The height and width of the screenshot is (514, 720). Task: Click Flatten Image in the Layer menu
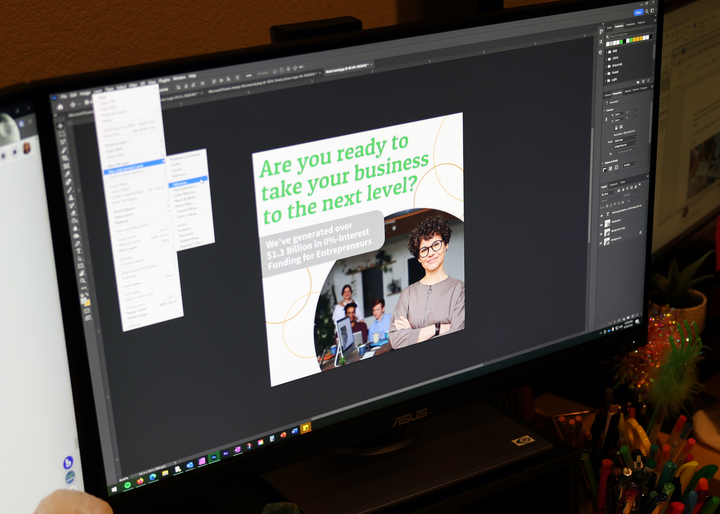pyautogui.click(x=137, y=316)
